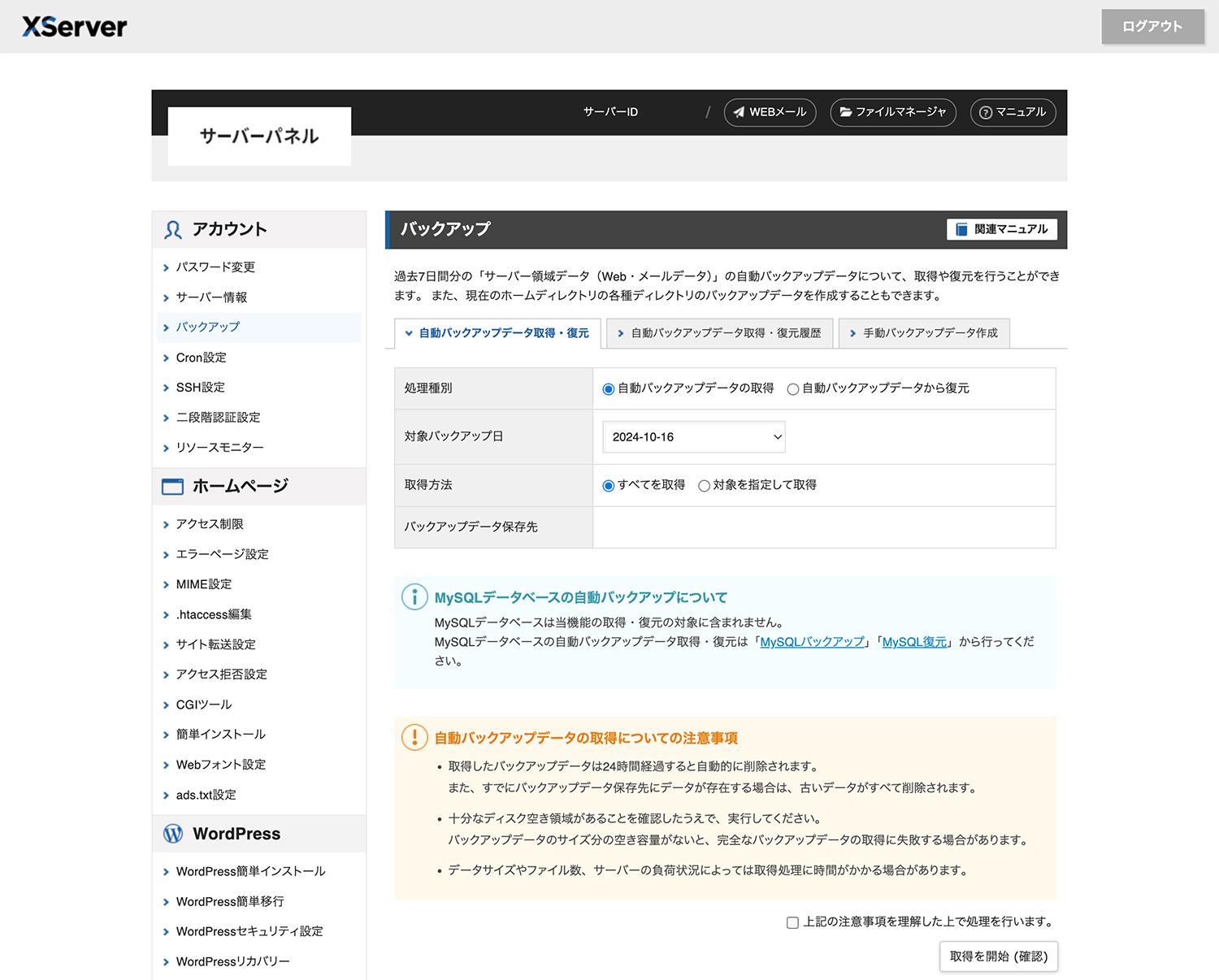The width and height of the screenshot is (1219, 980).
Task: Click the WordPress logo icon
Action: click(x=173, y=834)
